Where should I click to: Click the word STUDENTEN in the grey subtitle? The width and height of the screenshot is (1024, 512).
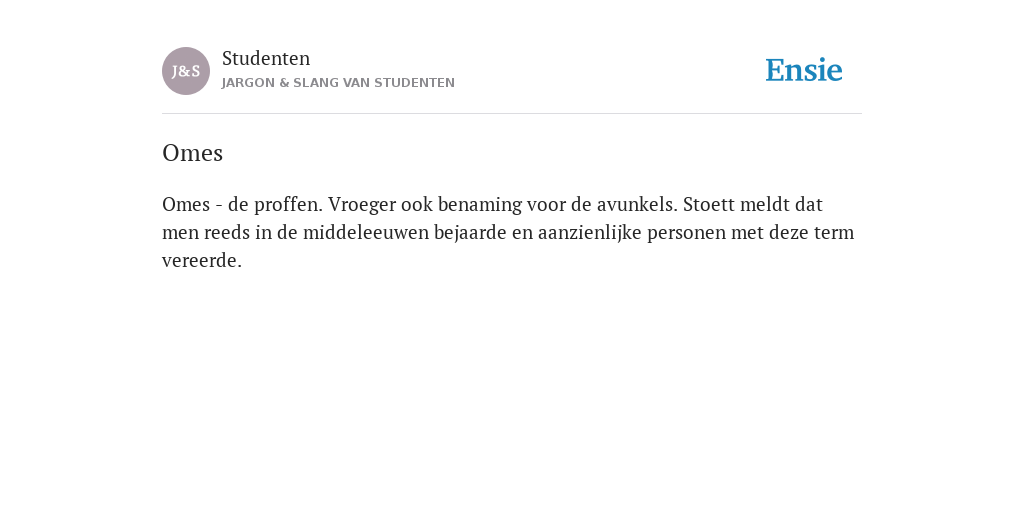pyautogui.click(x=415, y=83)
